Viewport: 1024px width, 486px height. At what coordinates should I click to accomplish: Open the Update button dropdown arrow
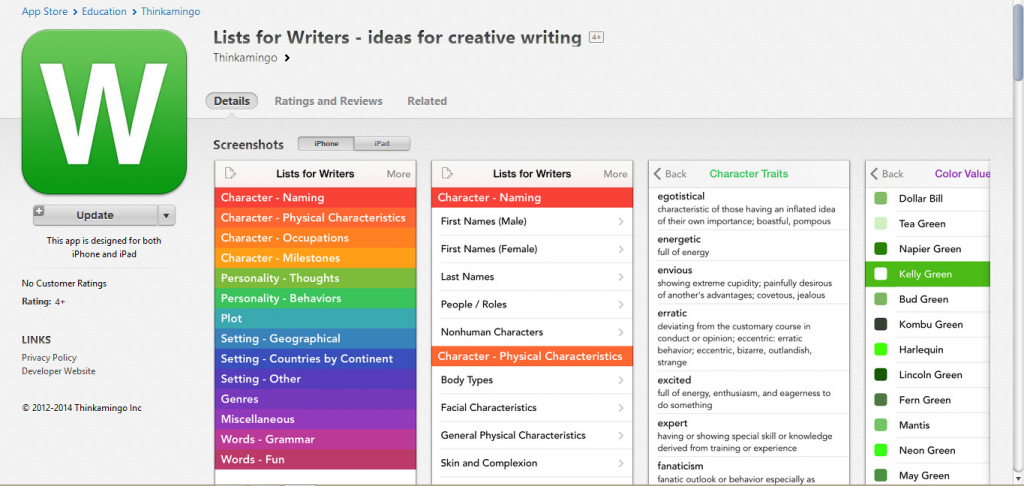(167, 216)
